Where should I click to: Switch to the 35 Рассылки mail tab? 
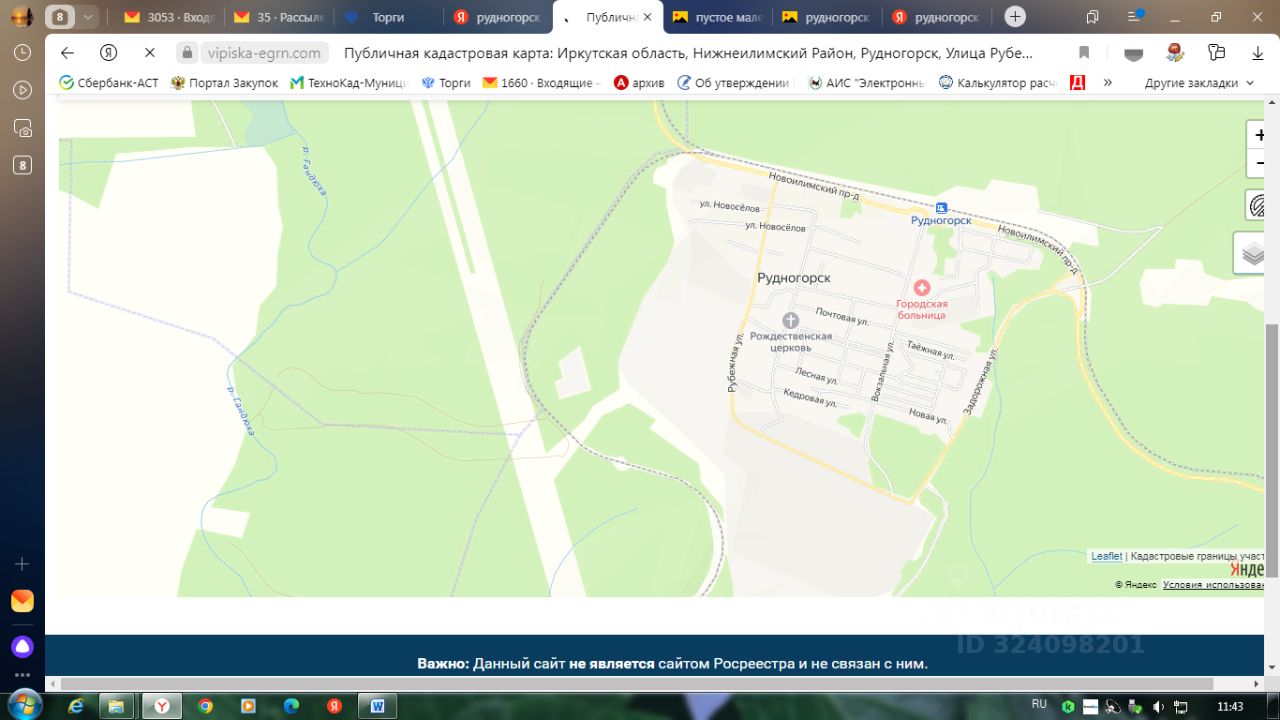(278, 18)
